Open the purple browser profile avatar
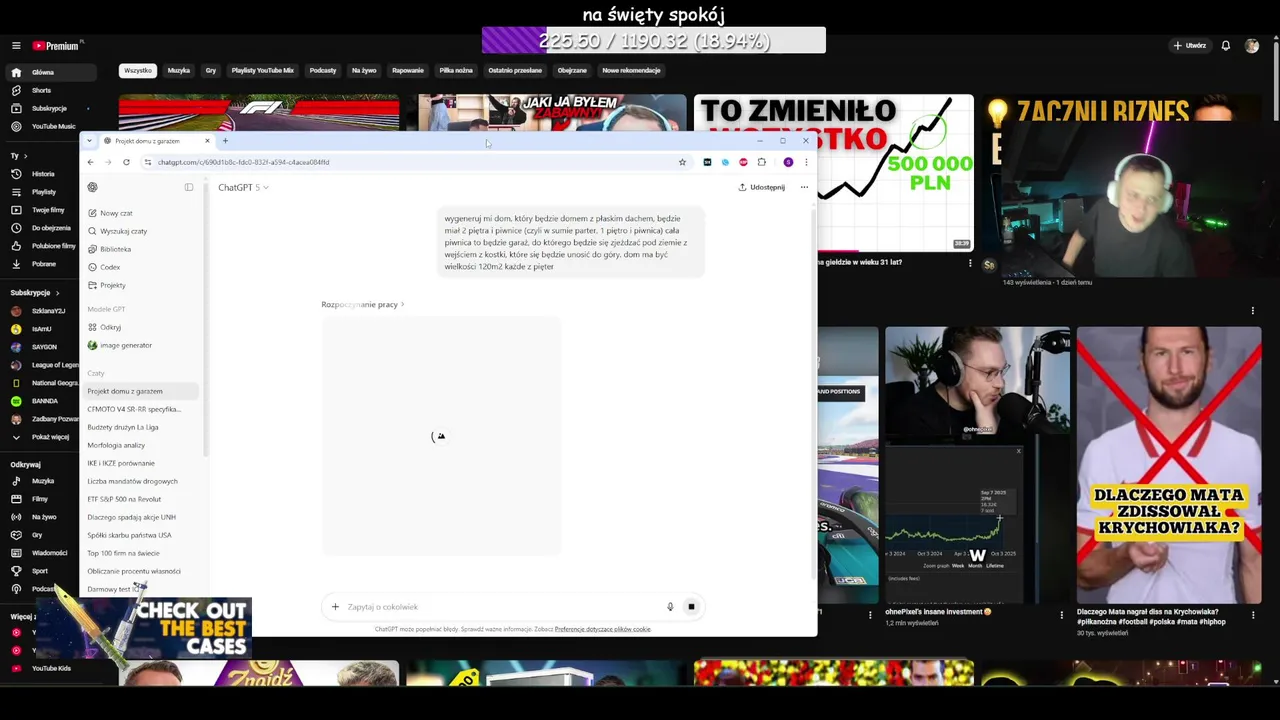Image resolution: width=1280 pixels, height=720 pixels. click(788, 162)
